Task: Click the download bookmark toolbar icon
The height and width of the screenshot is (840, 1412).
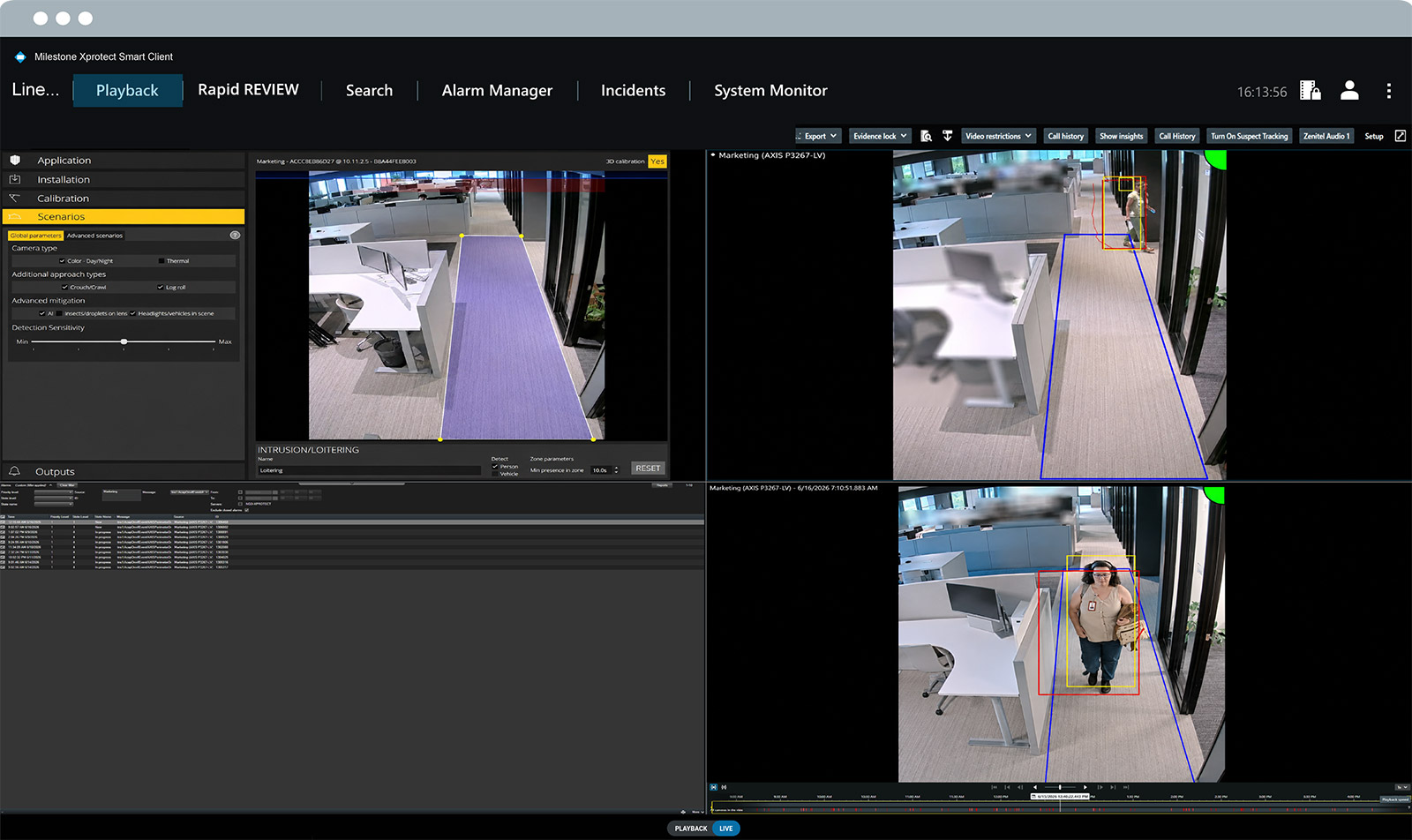Action: 947,136
